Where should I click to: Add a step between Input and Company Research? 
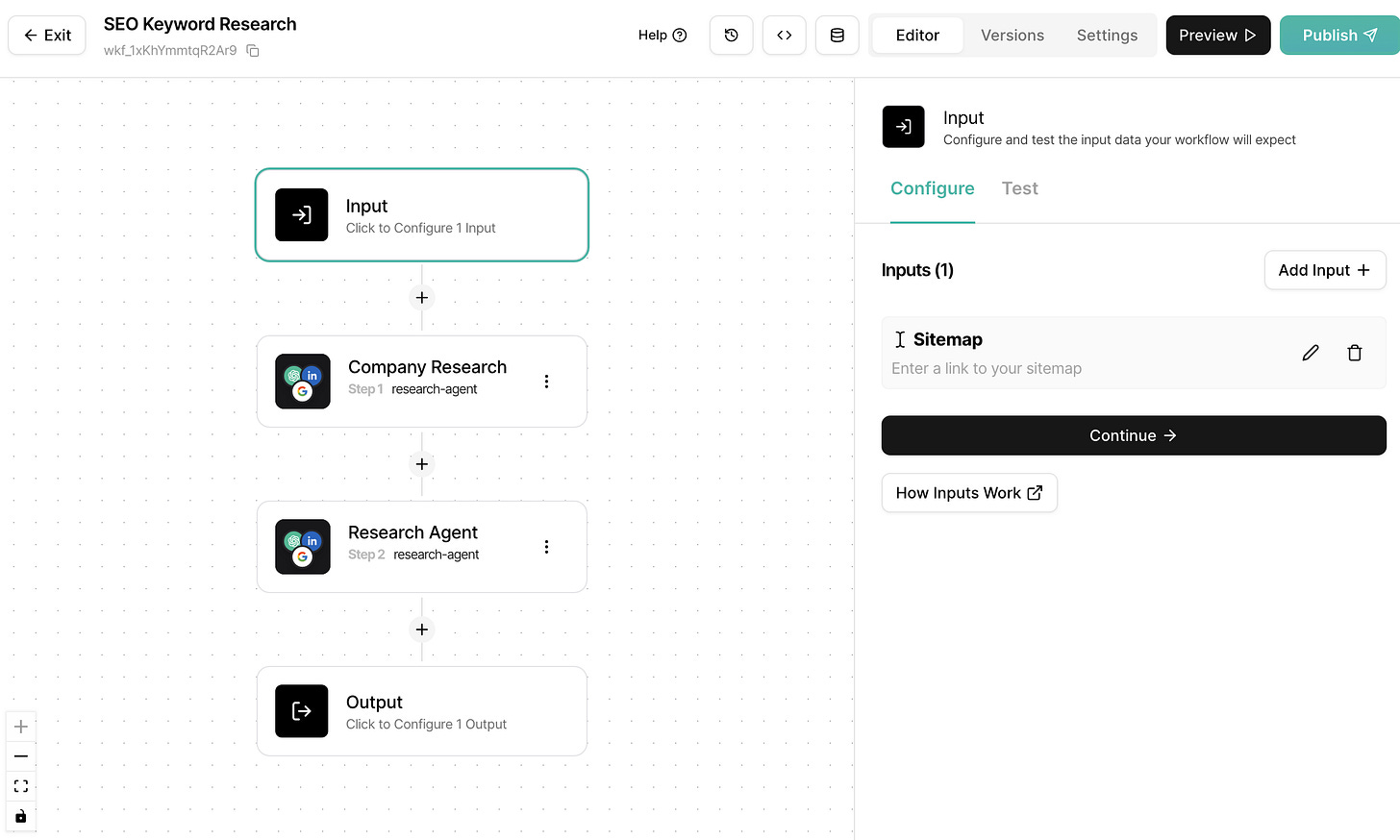(421, 297)
